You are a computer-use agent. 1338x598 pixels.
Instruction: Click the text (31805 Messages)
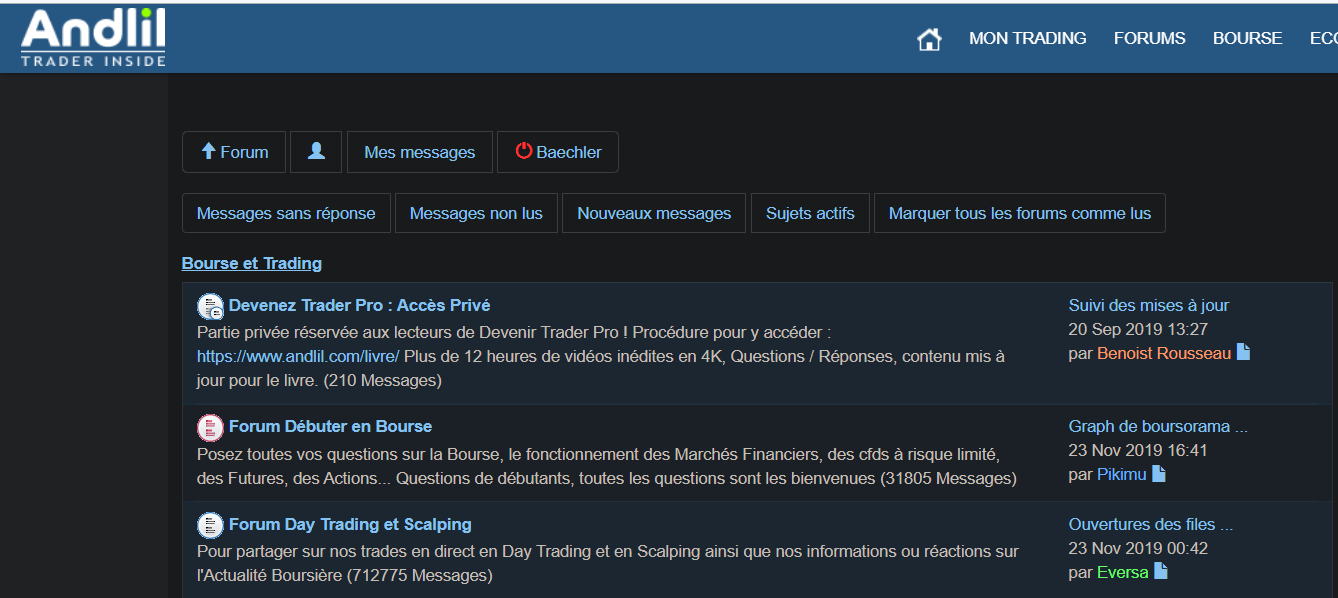point(948,478)
